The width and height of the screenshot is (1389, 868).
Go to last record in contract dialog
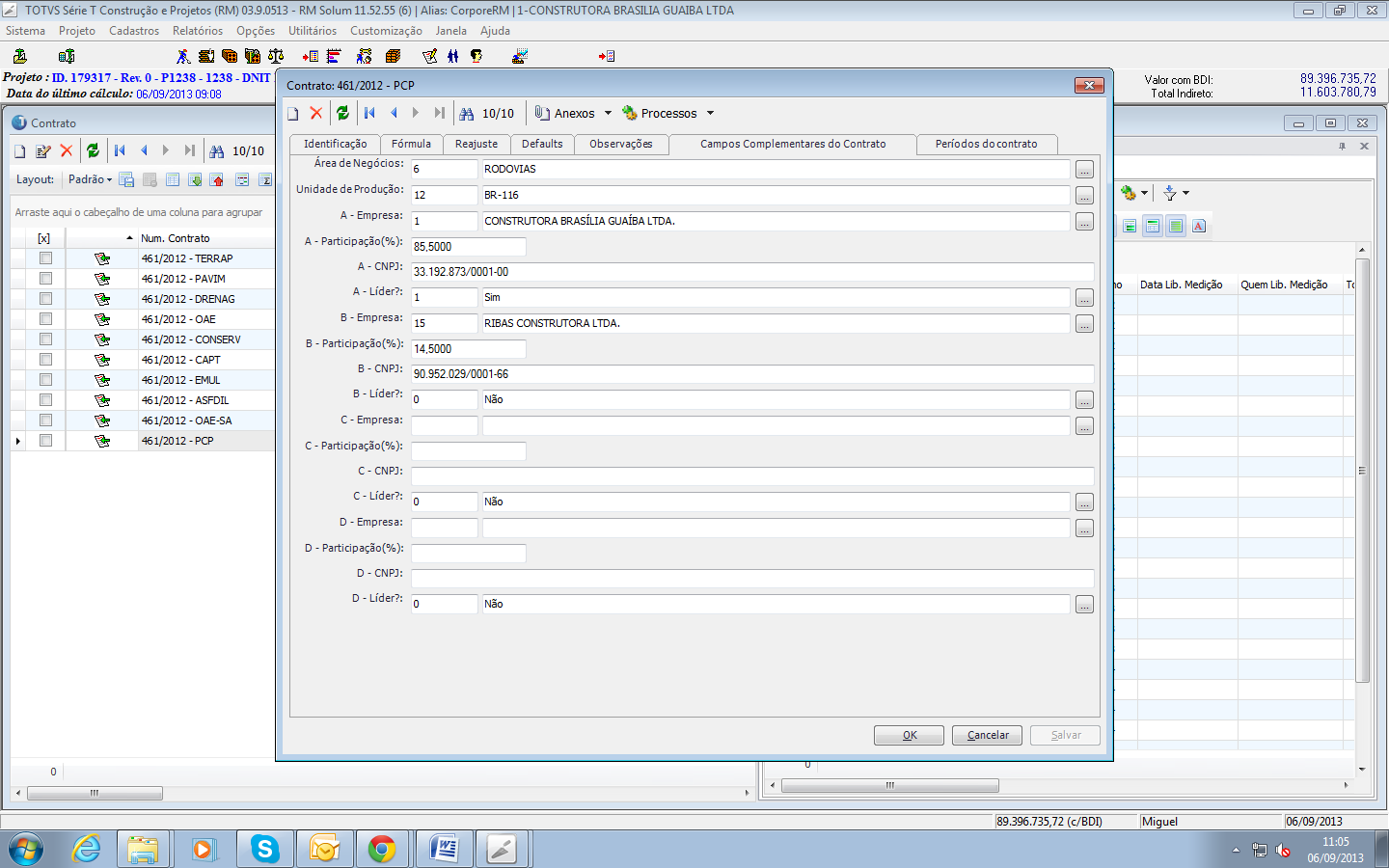pos(440,113)
